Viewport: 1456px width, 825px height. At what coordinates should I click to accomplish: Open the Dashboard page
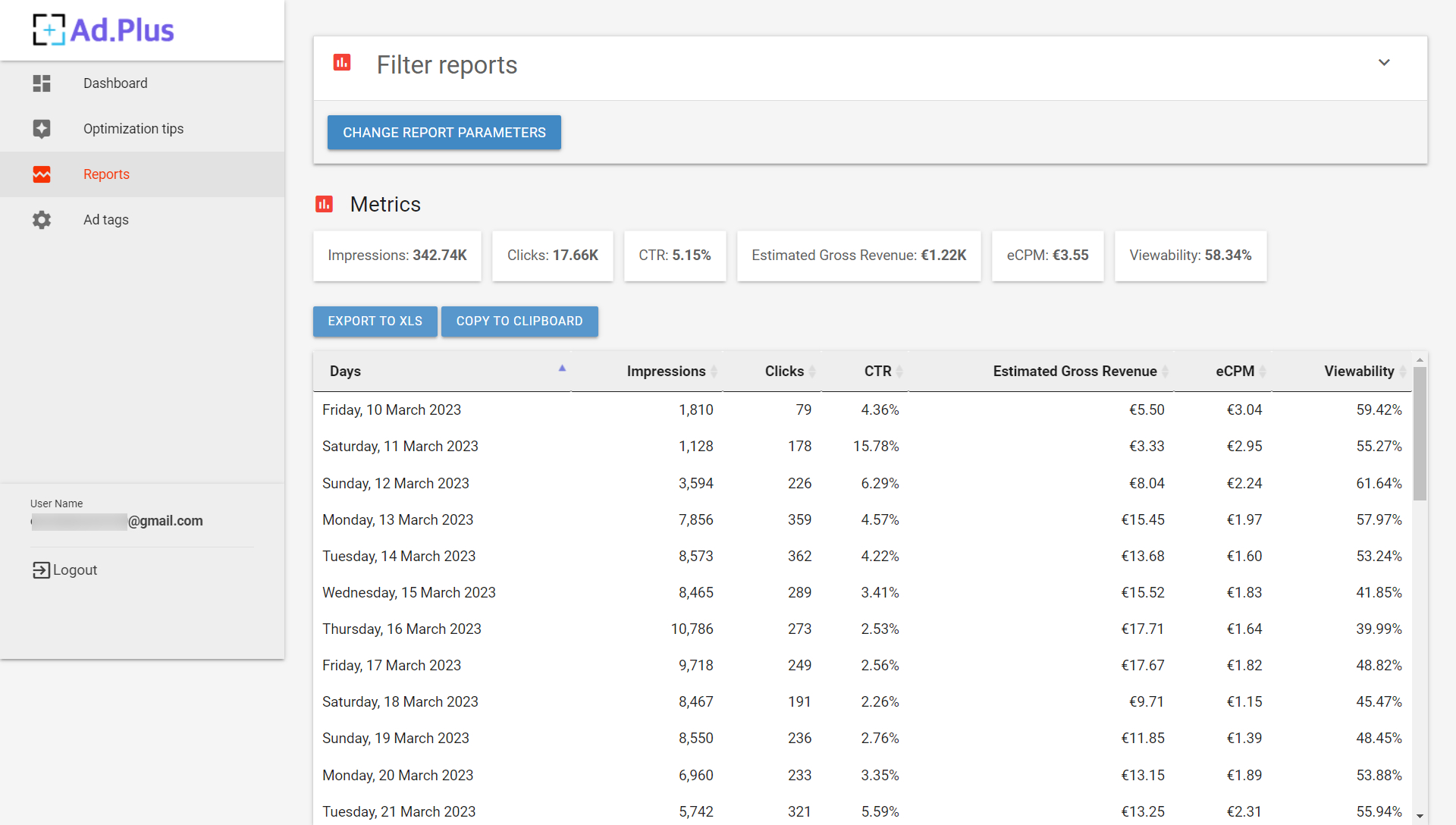pos(115,83)
